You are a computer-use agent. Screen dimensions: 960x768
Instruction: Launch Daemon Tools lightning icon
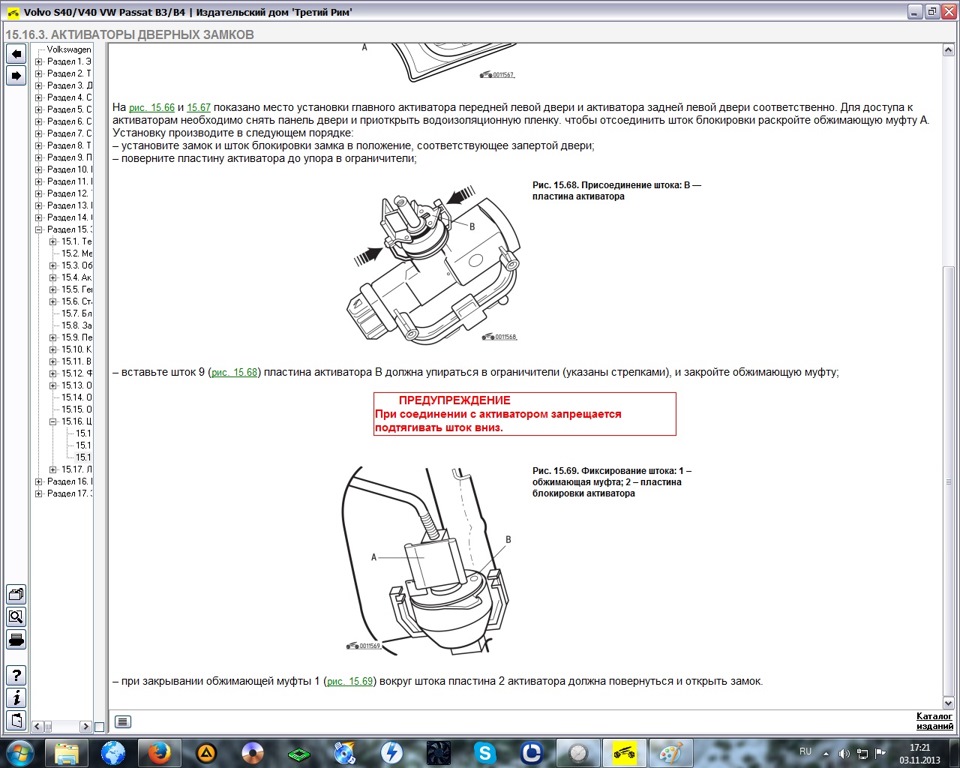(x=392, y=753)
